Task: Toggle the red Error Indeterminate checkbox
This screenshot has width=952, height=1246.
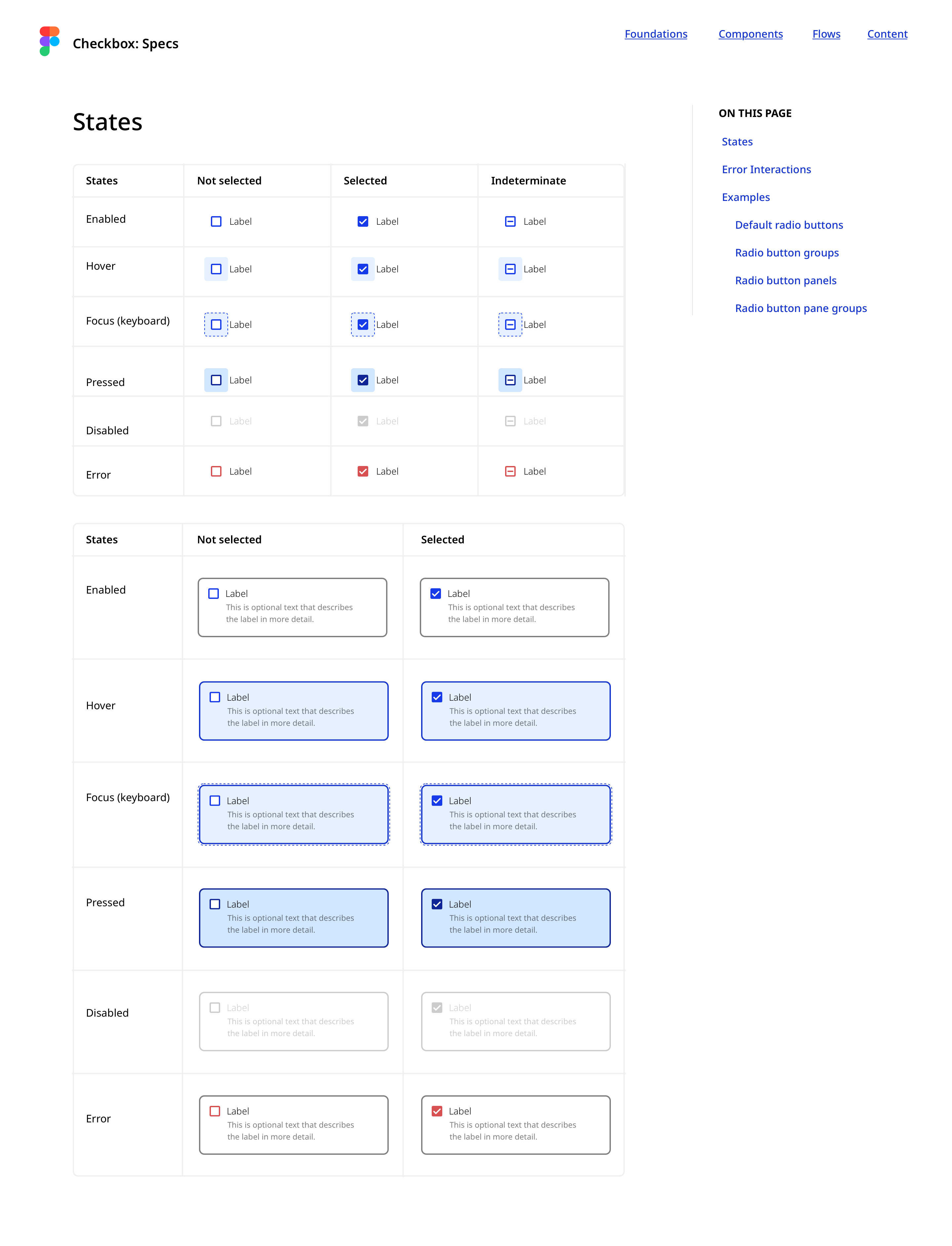Action: pos(510,471)
